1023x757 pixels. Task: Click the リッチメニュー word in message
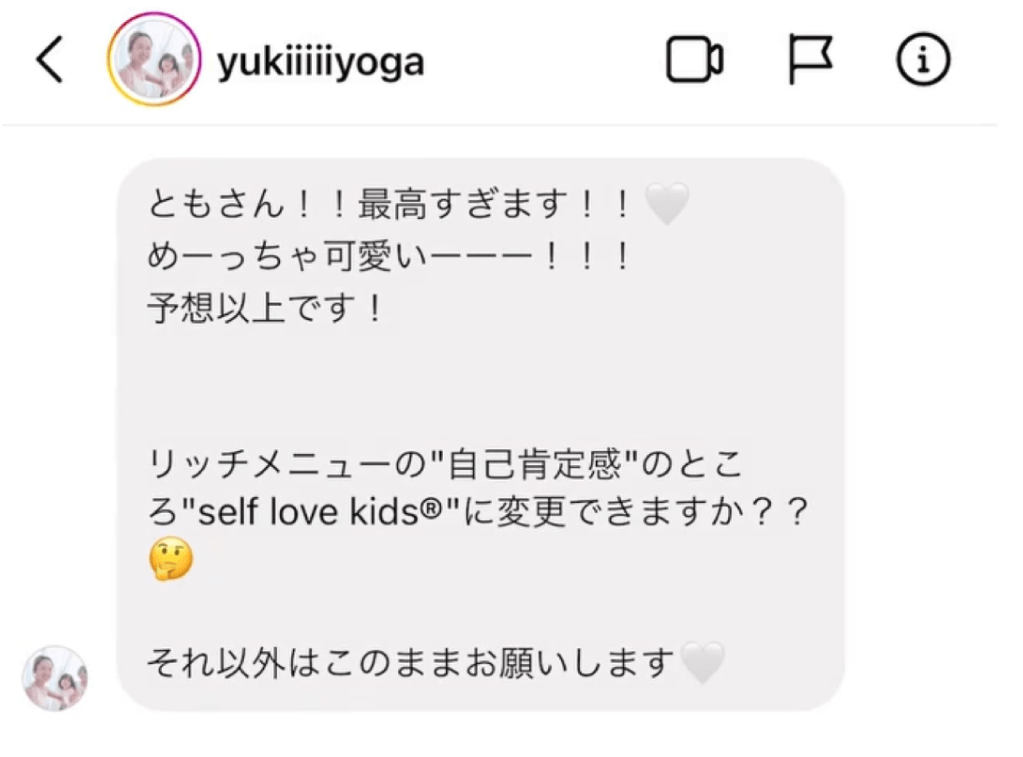pos(271,464)
